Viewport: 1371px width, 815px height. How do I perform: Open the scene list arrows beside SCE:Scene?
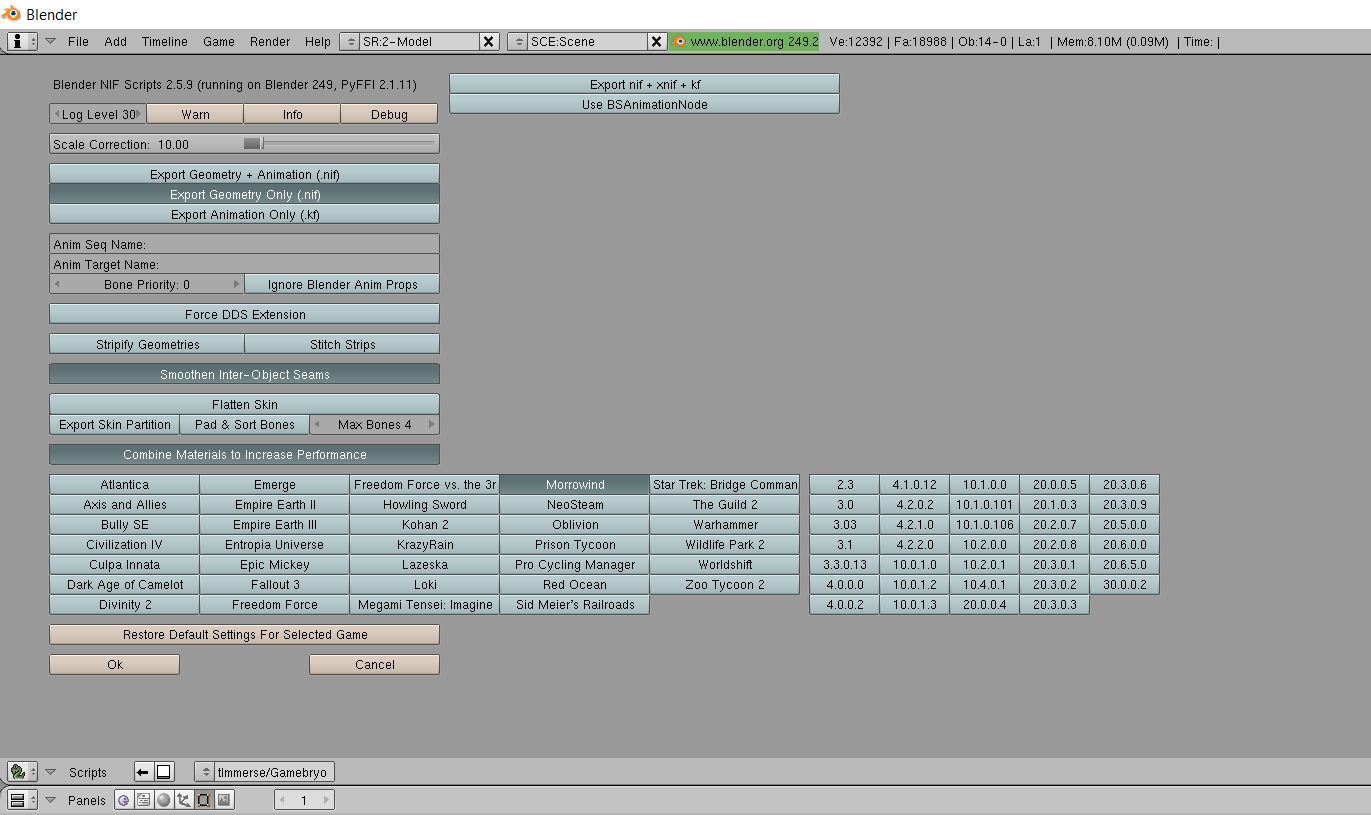point(518,42)
